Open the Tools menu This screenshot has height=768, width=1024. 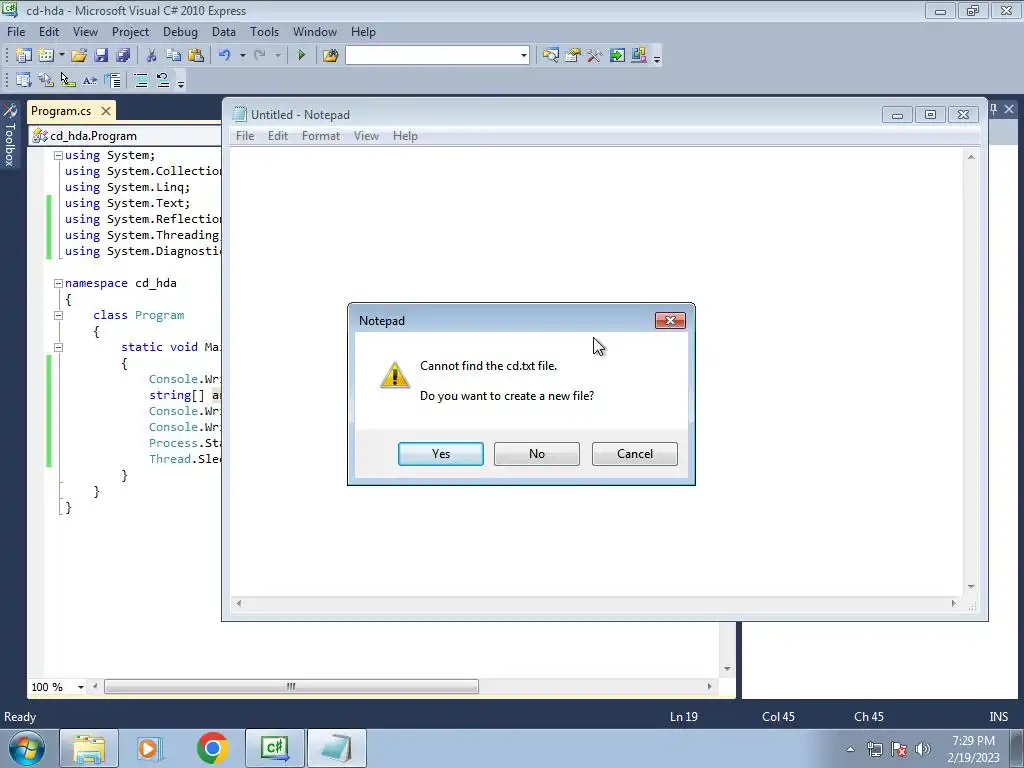[264, 32]
